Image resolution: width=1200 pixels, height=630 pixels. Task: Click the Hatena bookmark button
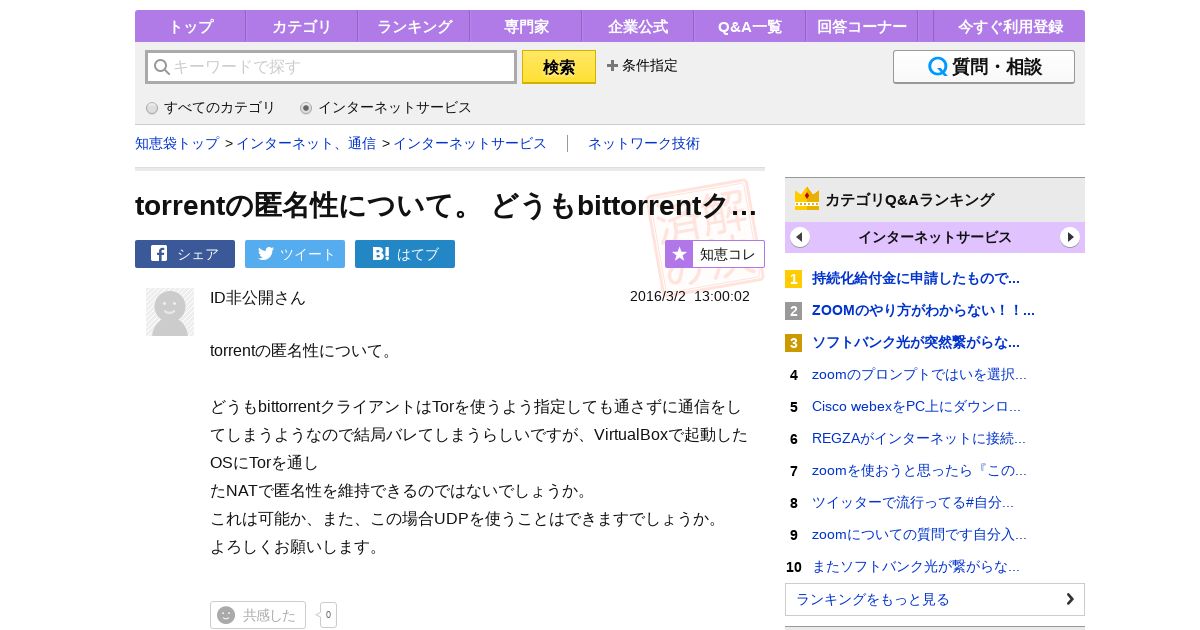405,254
